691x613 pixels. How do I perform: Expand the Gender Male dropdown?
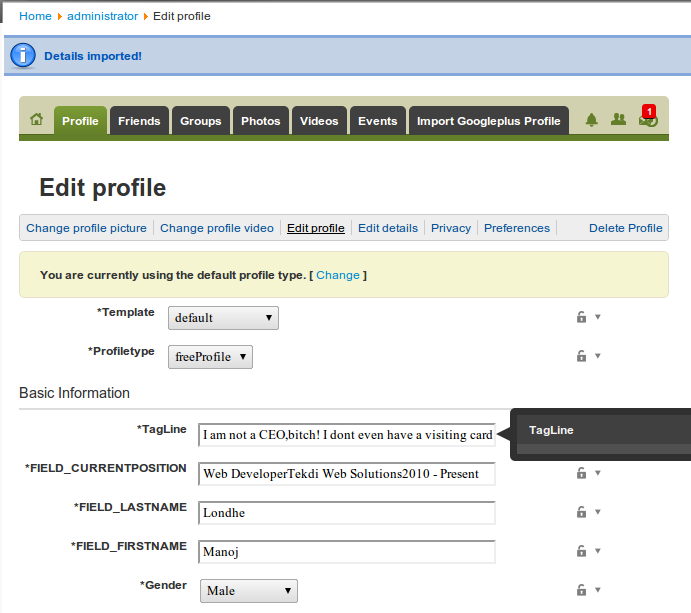[x=249, y=591]
